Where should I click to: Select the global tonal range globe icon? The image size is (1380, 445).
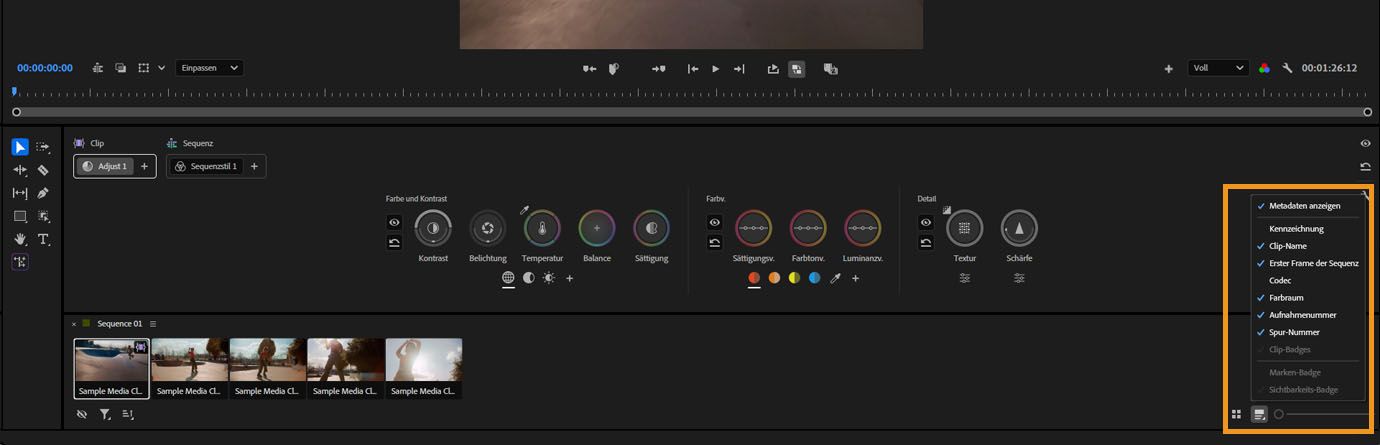point(508,278)
